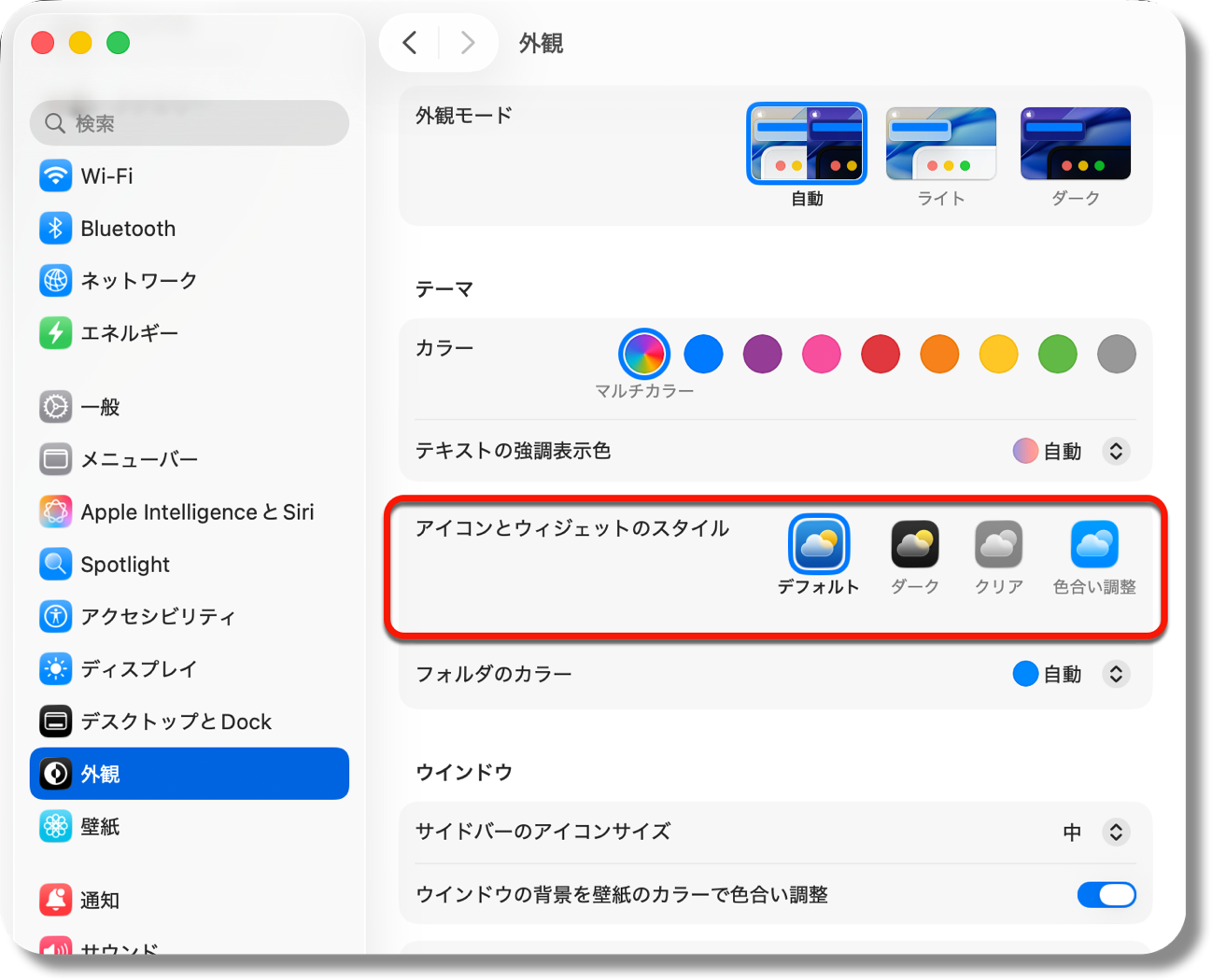Open Apple Intelligence と Siri settings
The image size is (1212, 980).
point(56,511)
